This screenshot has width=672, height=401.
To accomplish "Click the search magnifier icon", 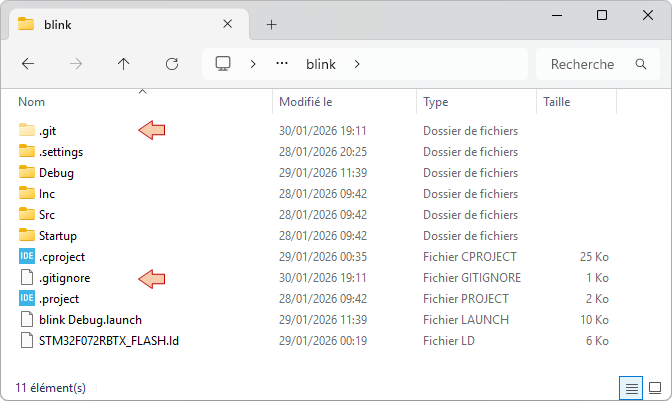I will [x=640, y=64].
